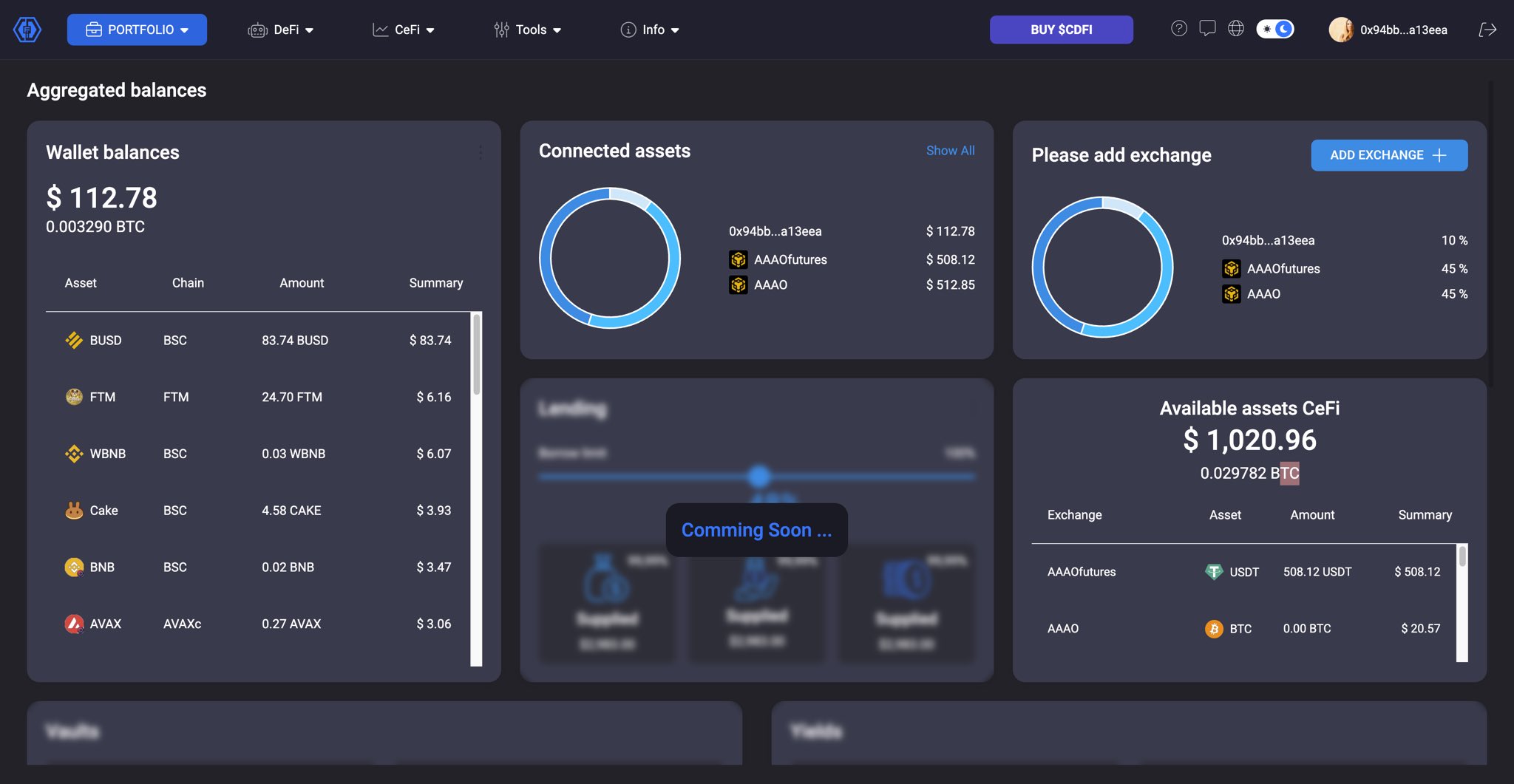Screen dimensions: 1514x784
Task: Click the $ 112.78 wallet total
Action: [x=101, y=198]
